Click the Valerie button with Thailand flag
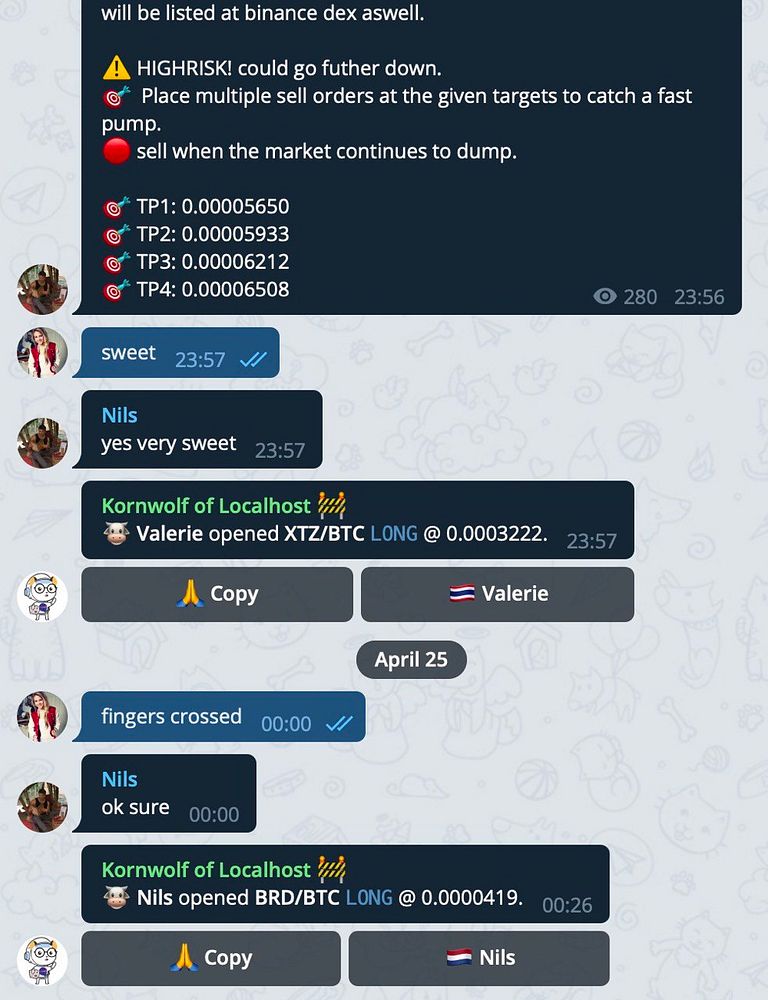The image size is (768, 1000). (x=498, y=594)
